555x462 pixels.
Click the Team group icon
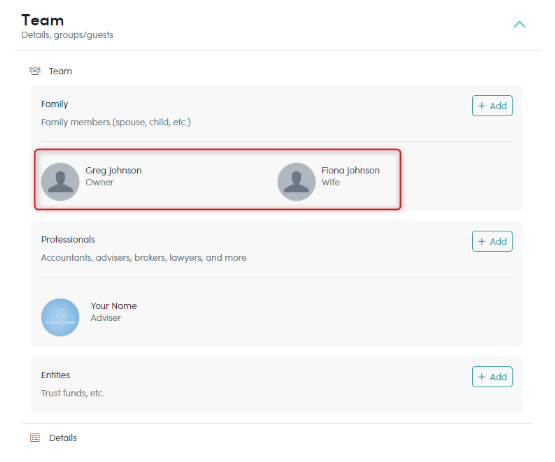pos(35,71)
